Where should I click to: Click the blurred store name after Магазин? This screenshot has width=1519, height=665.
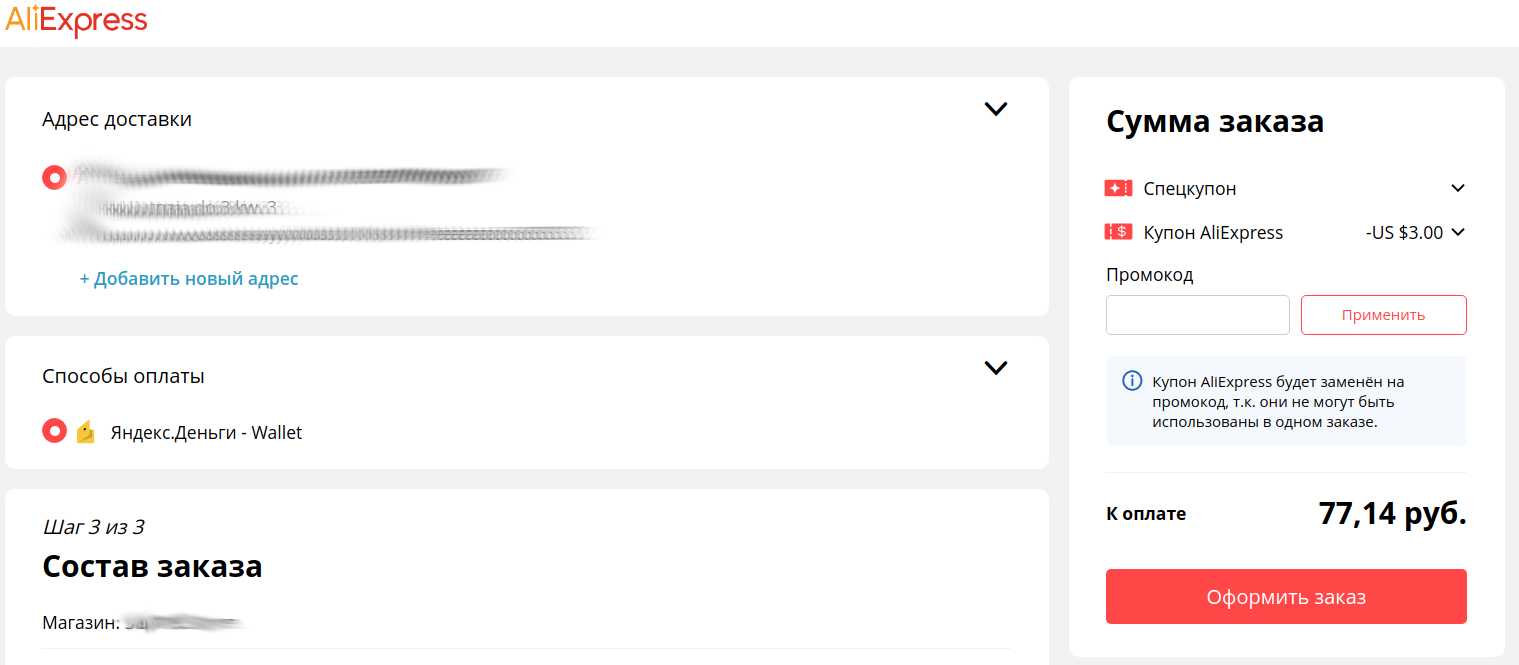pyautogui.click(x=184, y=623)
